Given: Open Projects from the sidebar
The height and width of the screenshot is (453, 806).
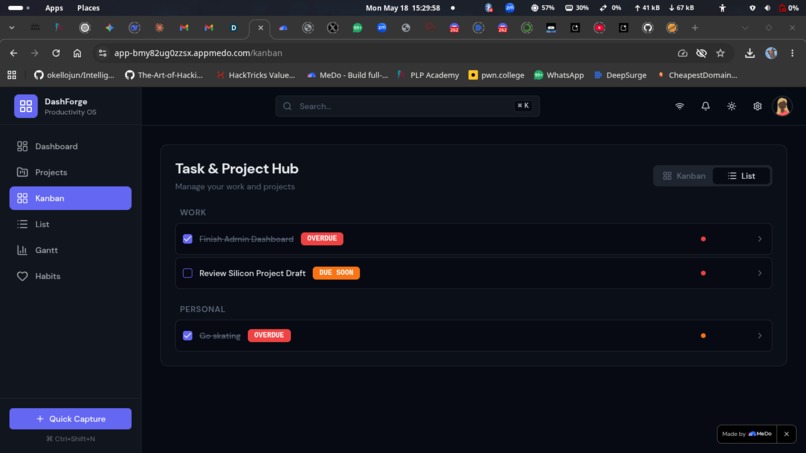Looking at the screenshot, I should (70, 172).
